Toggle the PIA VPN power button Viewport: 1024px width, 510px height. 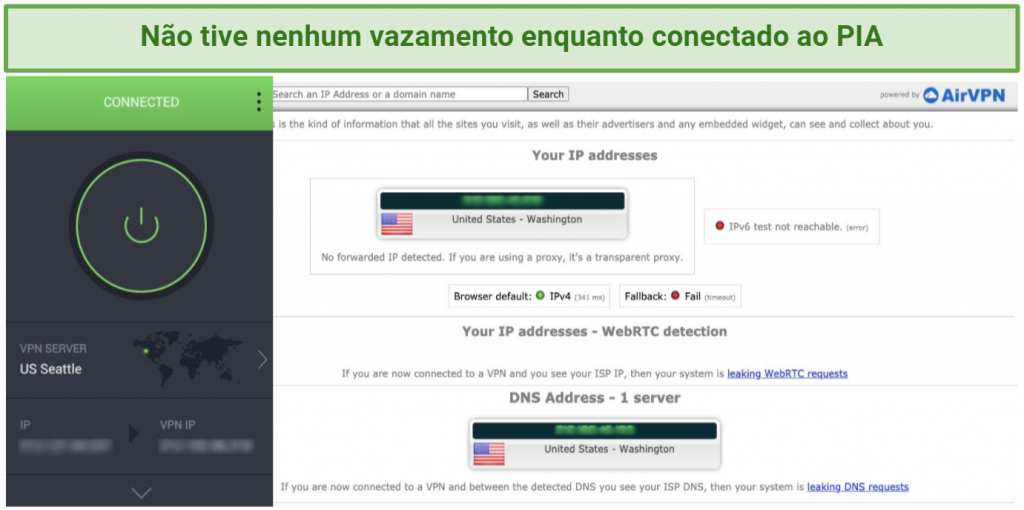142,225
